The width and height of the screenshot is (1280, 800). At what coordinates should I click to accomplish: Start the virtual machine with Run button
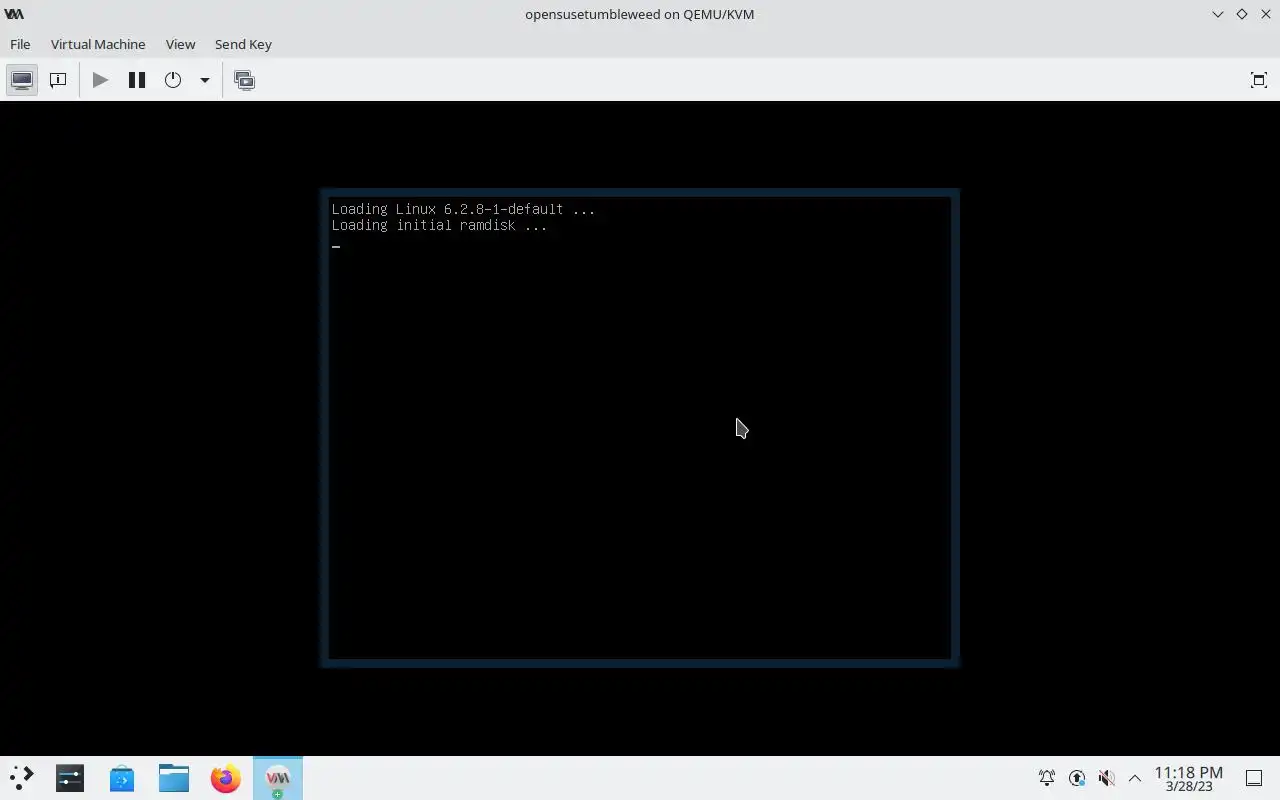[x=100, y=80]
